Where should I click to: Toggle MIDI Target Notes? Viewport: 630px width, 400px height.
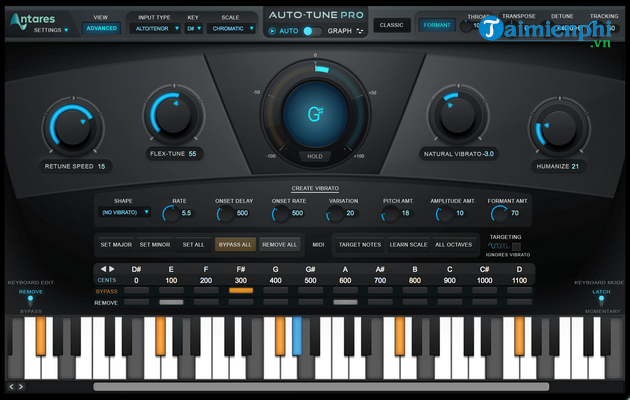[360, 245]
